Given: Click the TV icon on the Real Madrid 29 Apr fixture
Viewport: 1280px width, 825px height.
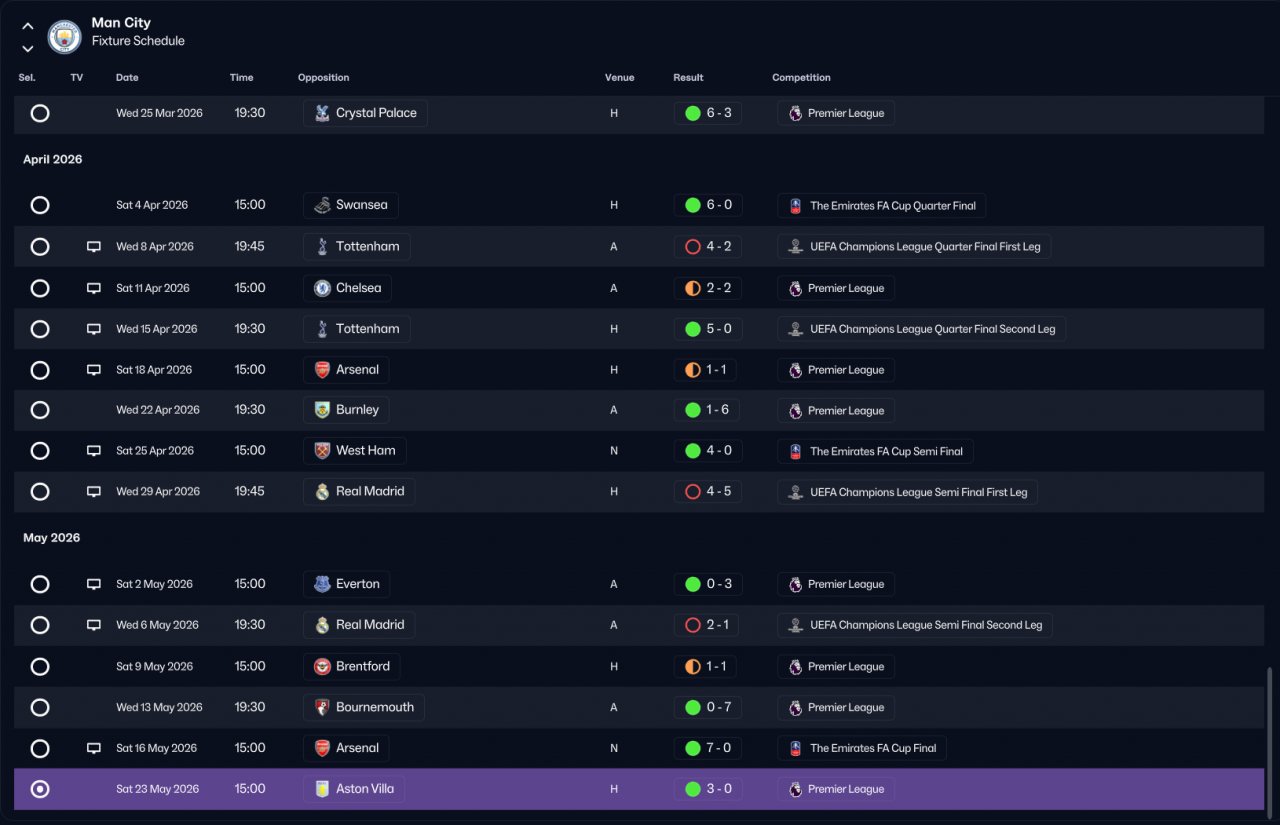Looking at the screenshot, I should coord(94,492).
